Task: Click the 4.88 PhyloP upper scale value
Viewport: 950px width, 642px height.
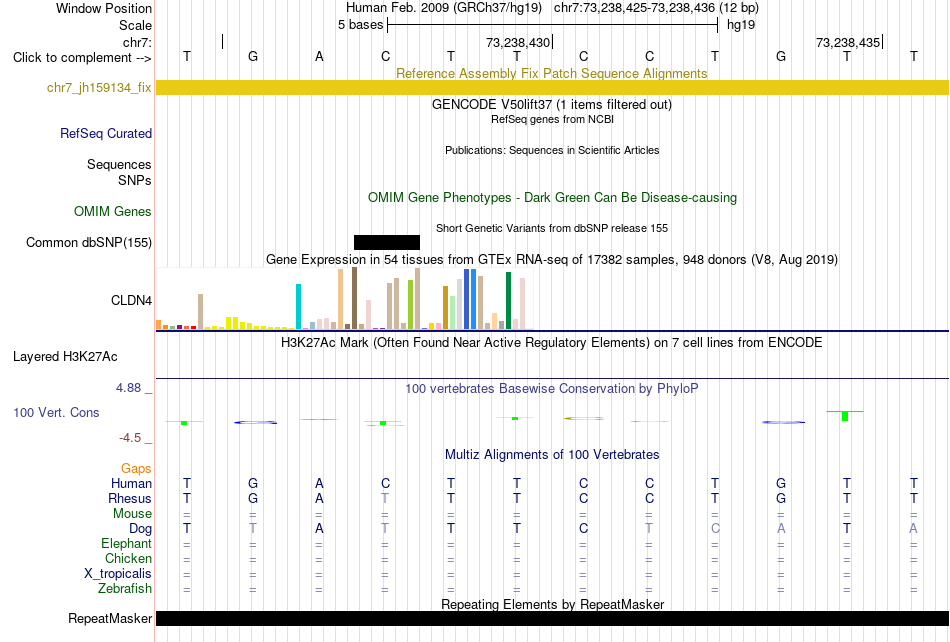Action: click(128, 388)
